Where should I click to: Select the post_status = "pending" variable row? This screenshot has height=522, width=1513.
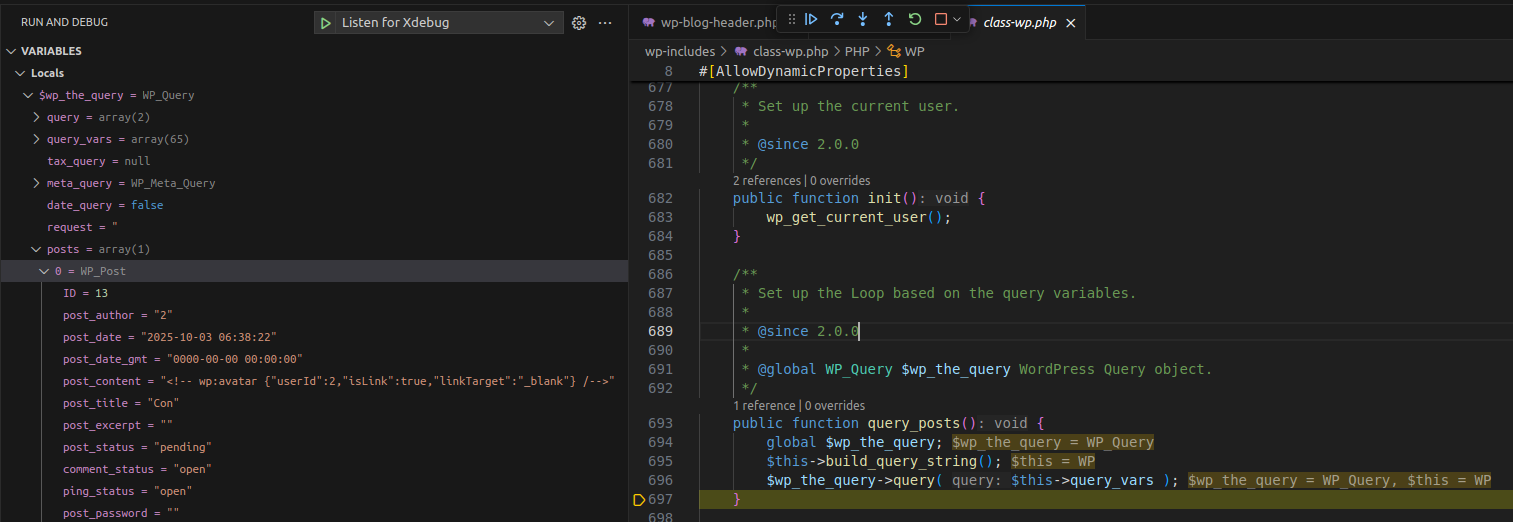[x=137, y=447]
